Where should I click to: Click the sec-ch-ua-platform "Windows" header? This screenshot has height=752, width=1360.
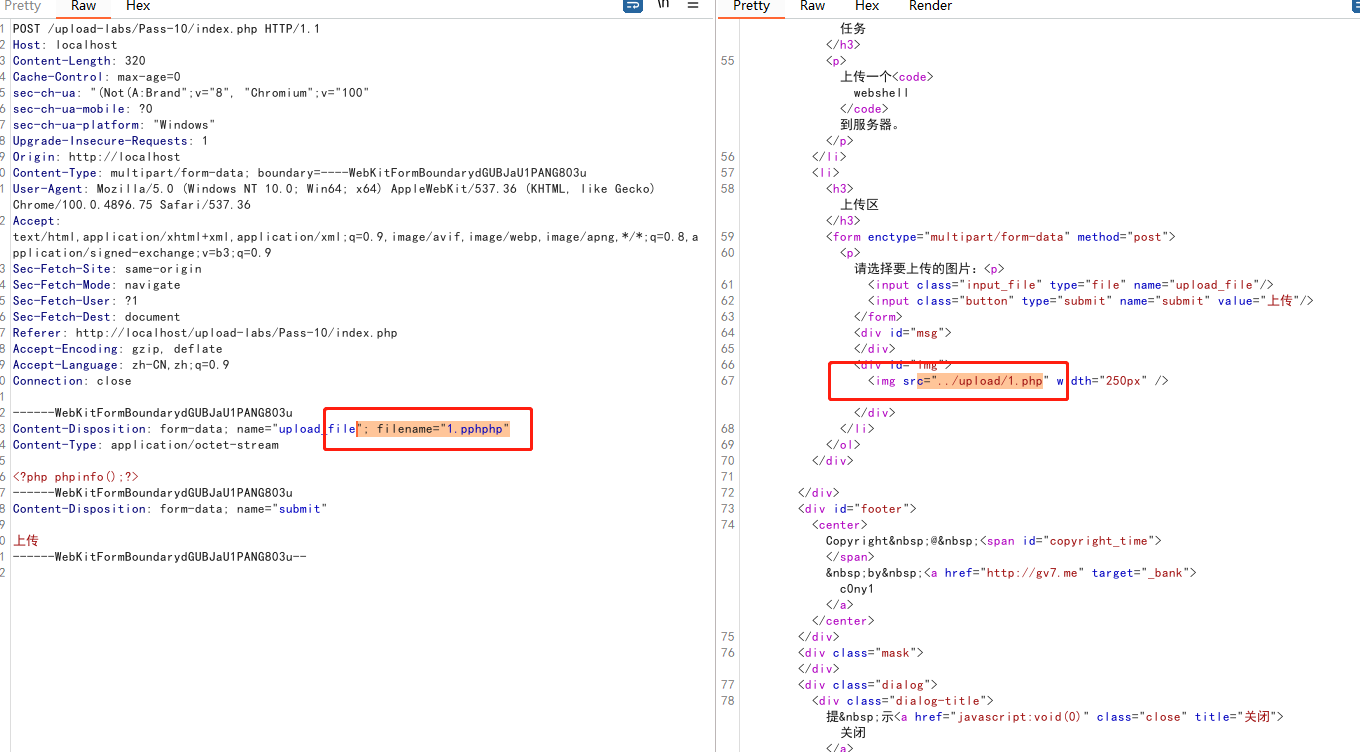114,125
